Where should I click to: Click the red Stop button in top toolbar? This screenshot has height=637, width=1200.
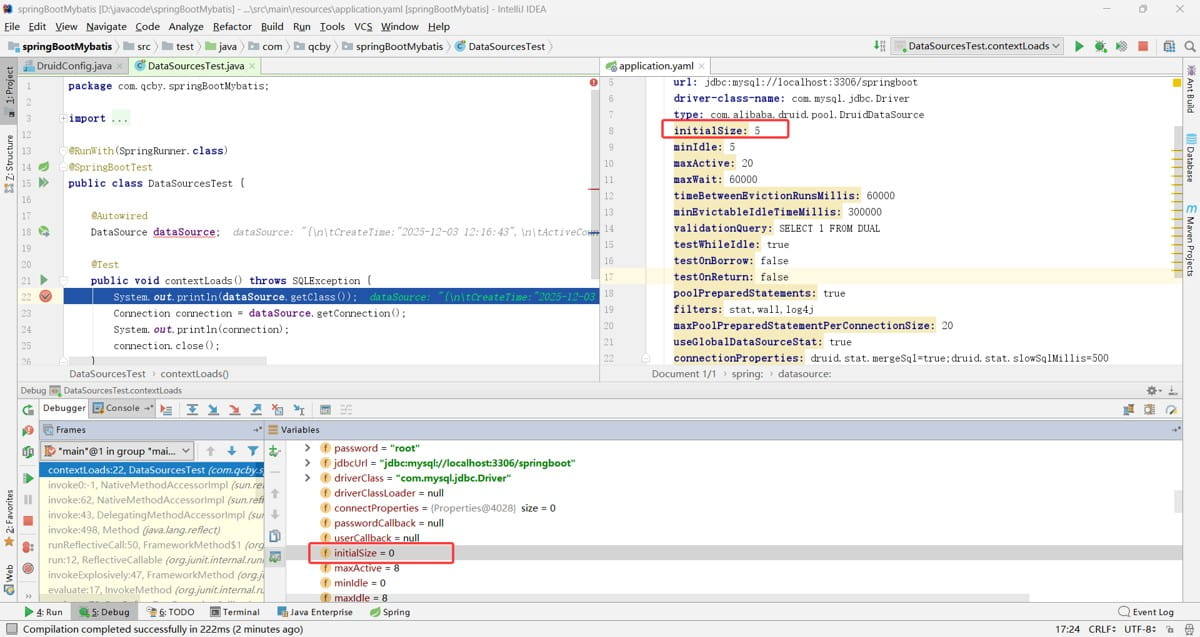[x=1142, y=46]
